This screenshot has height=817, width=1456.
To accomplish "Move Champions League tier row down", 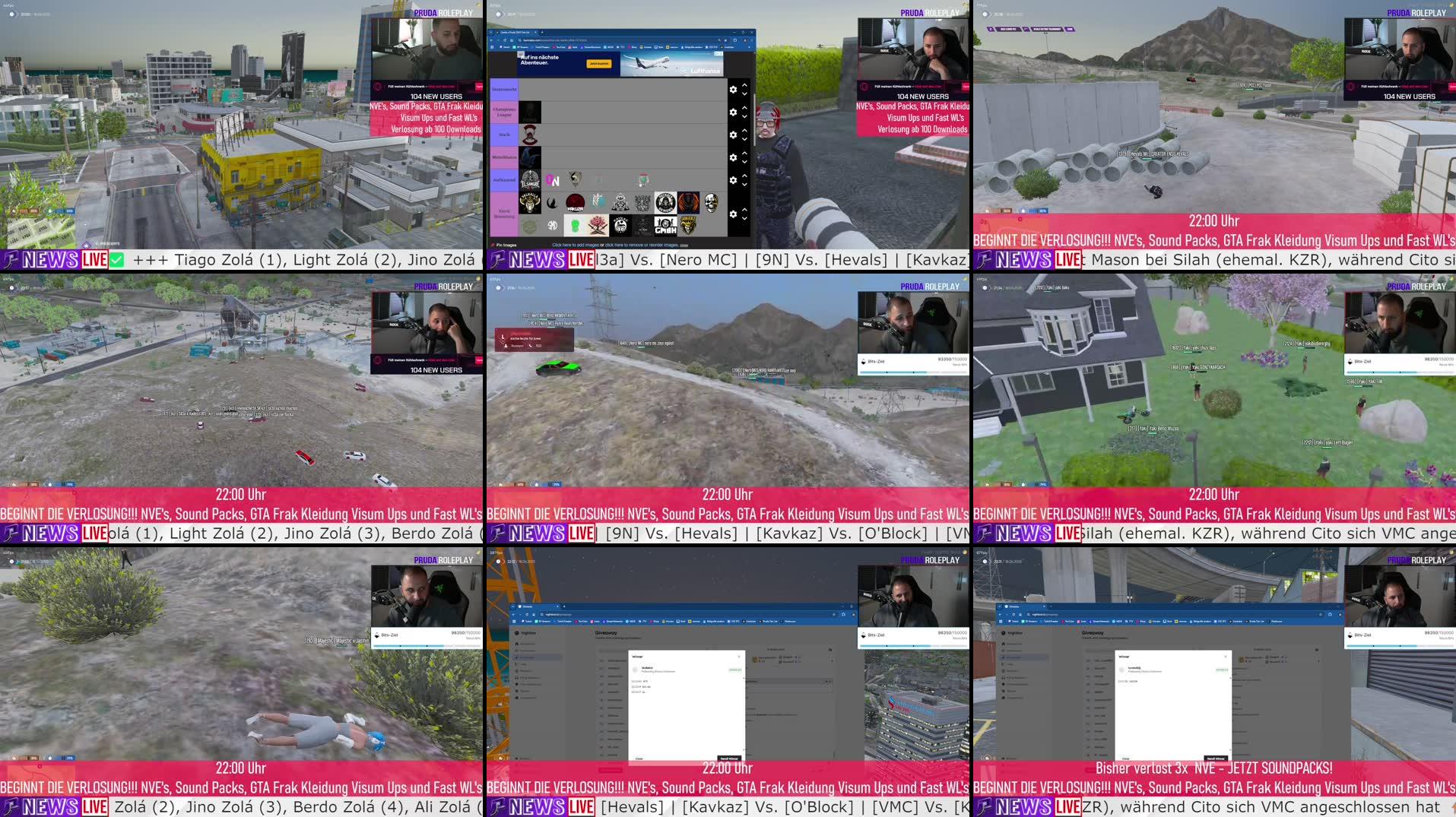I will 744,116.
